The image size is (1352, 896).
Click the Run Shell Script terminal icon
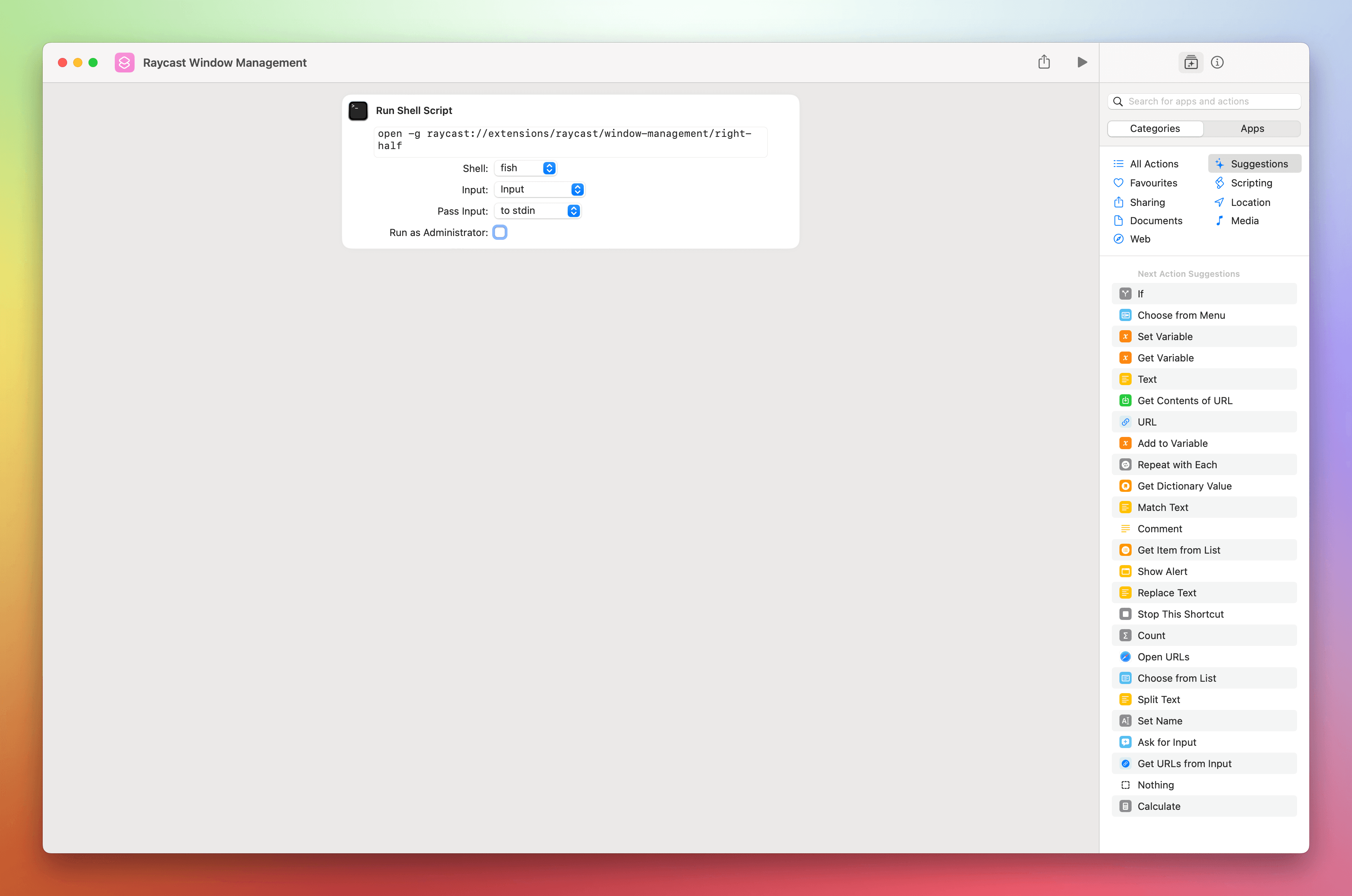pos(358,110)
